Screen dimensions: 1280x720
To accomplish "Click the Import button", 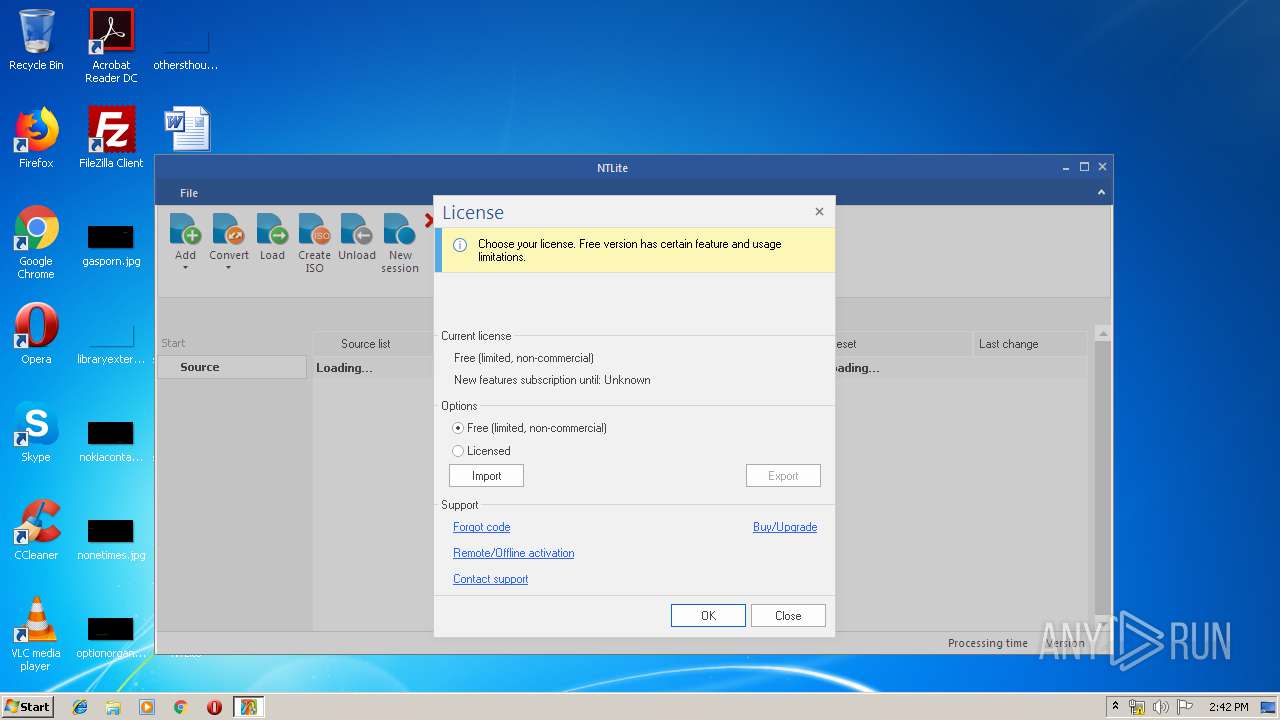I will 486,476.
